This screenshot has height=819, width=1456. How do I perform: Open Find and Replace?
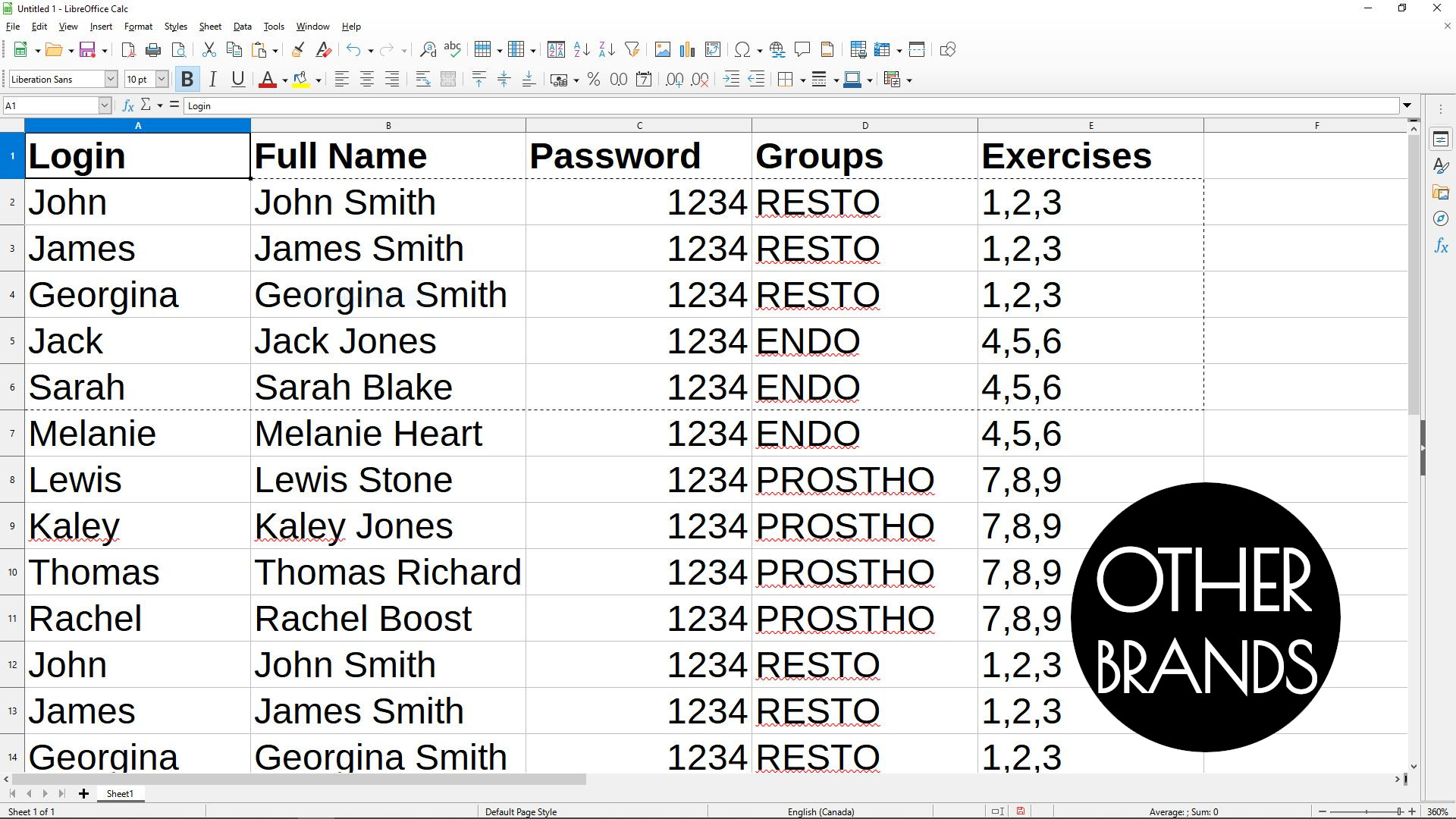pos(428,50)
